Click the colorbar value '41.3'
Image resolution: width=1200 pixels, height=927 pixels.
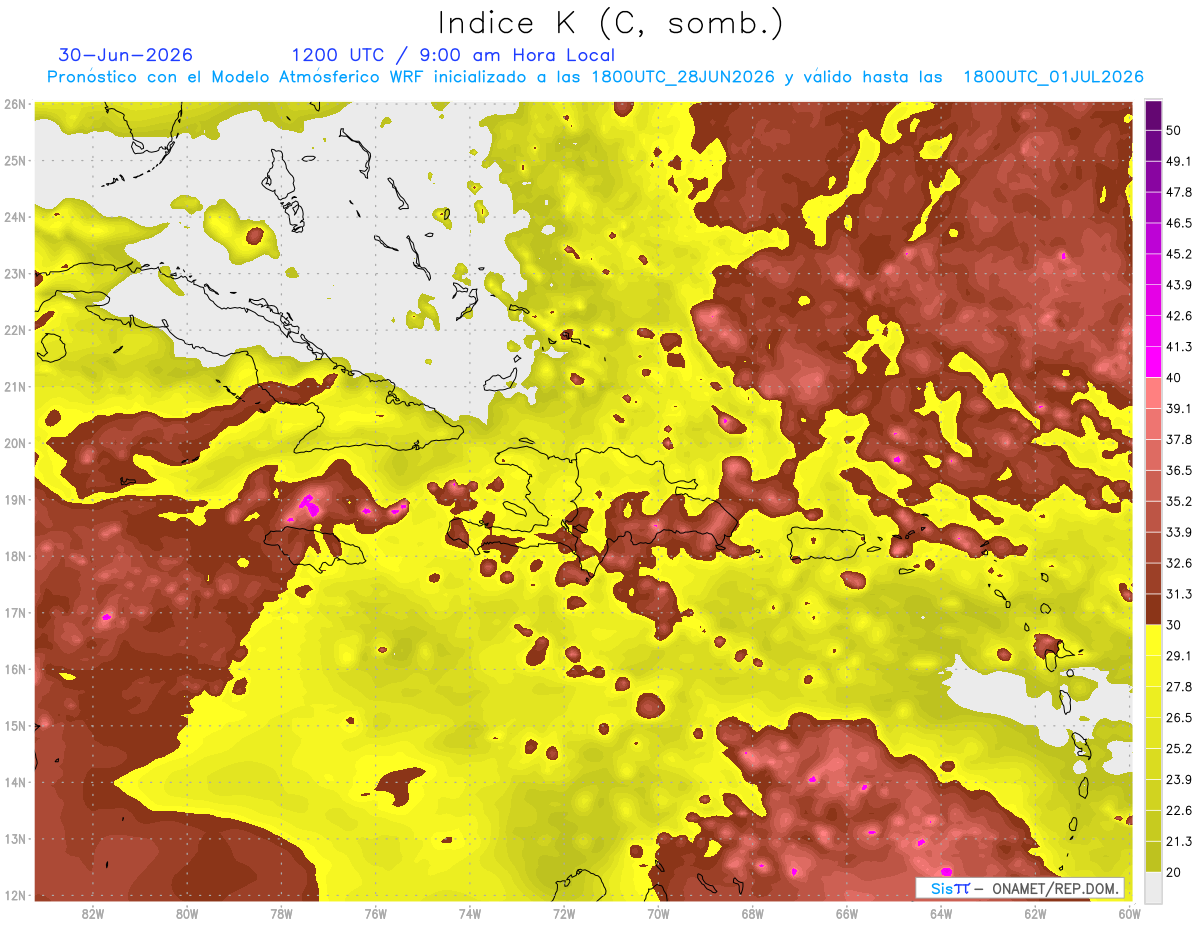[1179, 347]
